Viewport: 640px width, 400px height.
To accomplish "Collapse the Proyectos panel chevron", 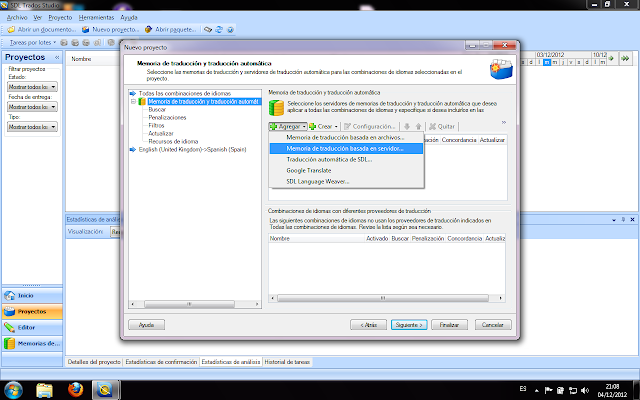I will coord(57,58).
